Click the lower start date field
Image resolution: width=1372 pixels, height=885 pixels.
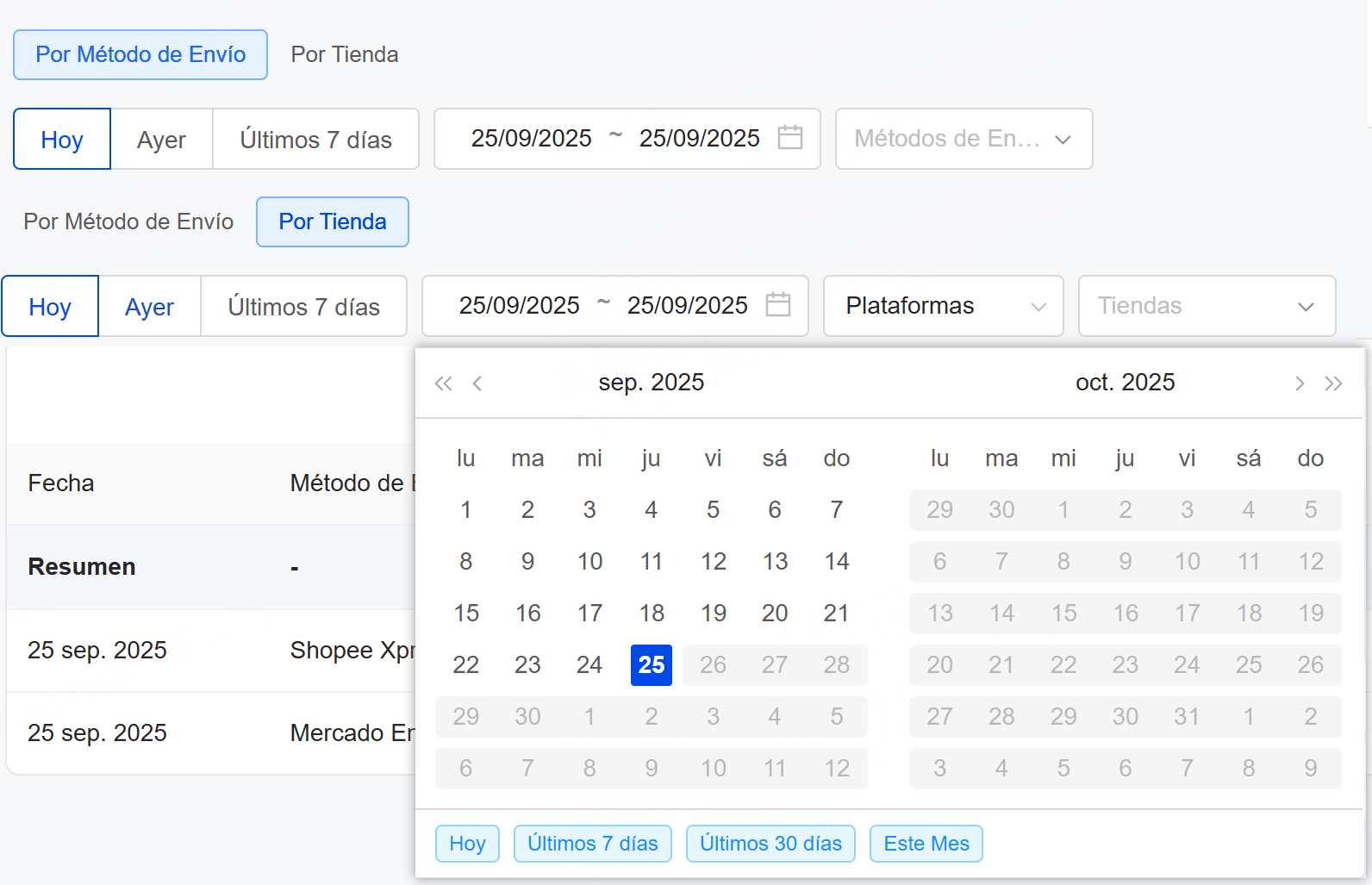[x=519, y=306]
